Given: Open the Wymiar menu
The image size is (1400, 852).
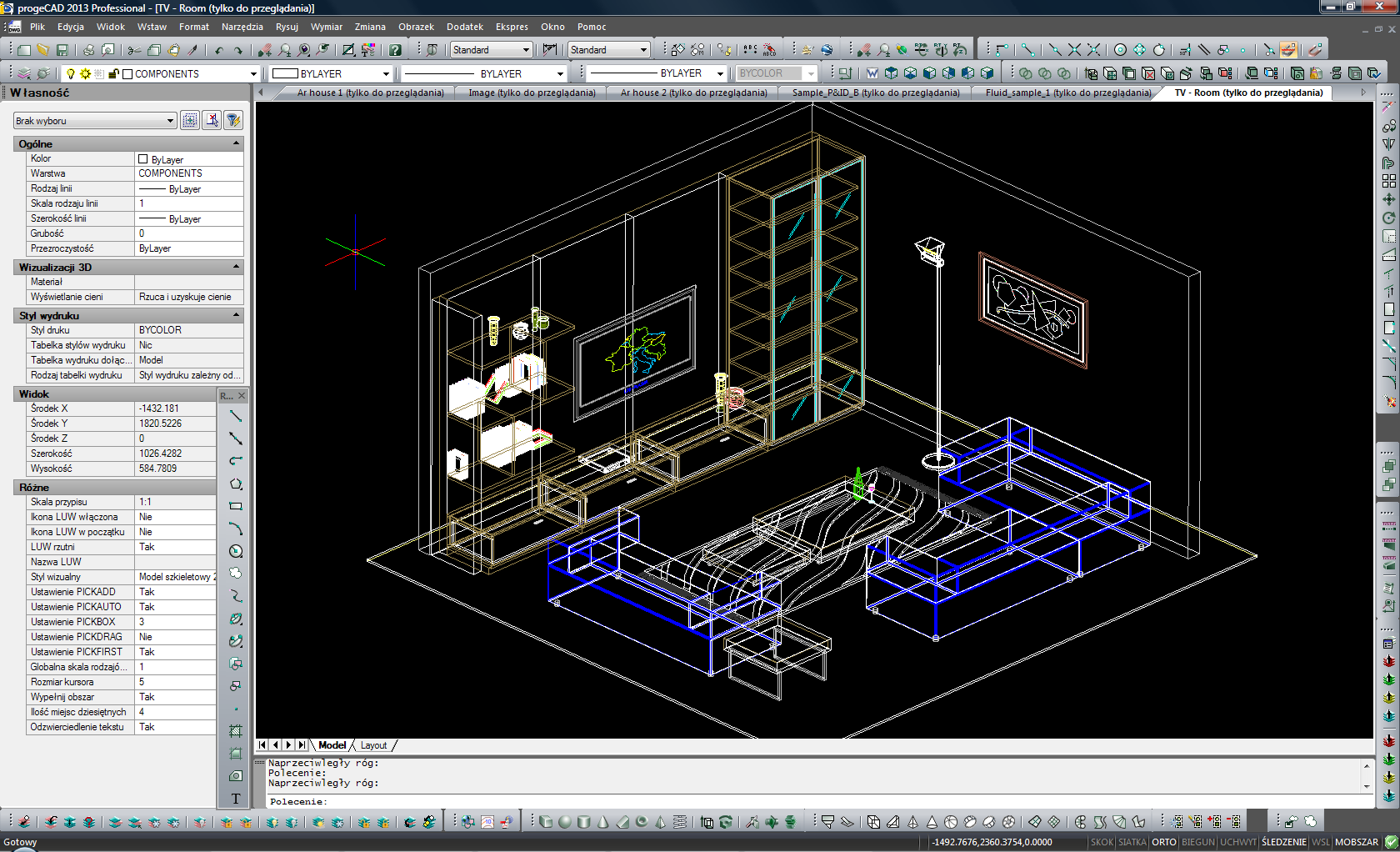Looking at the screenshot, I should pos(327,27).
